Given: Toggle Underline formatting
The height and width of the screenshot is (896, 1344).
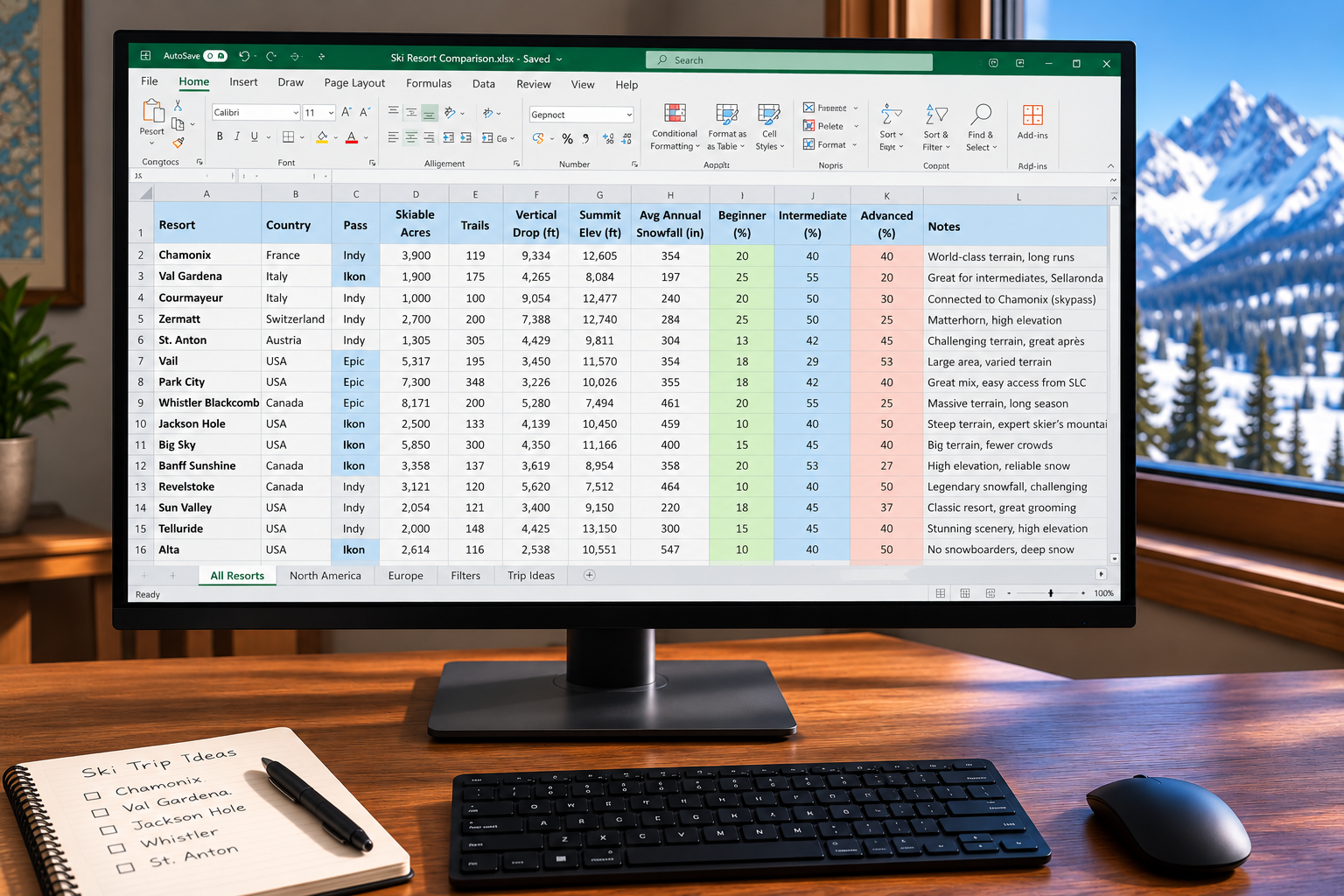Looking at the screenshot, I should pos(254,136).
